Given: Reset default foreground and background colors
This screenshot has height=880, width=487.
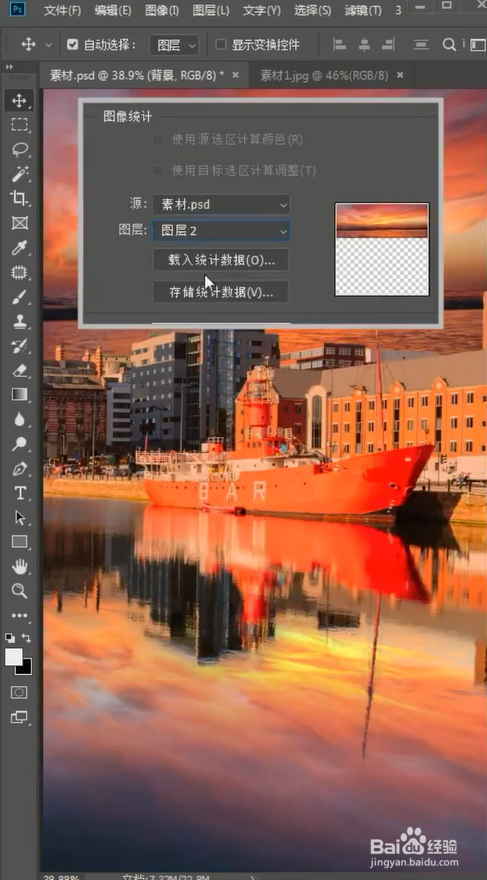Looking at the screenshot, I should pyautogui.click(x=10, y=638).
